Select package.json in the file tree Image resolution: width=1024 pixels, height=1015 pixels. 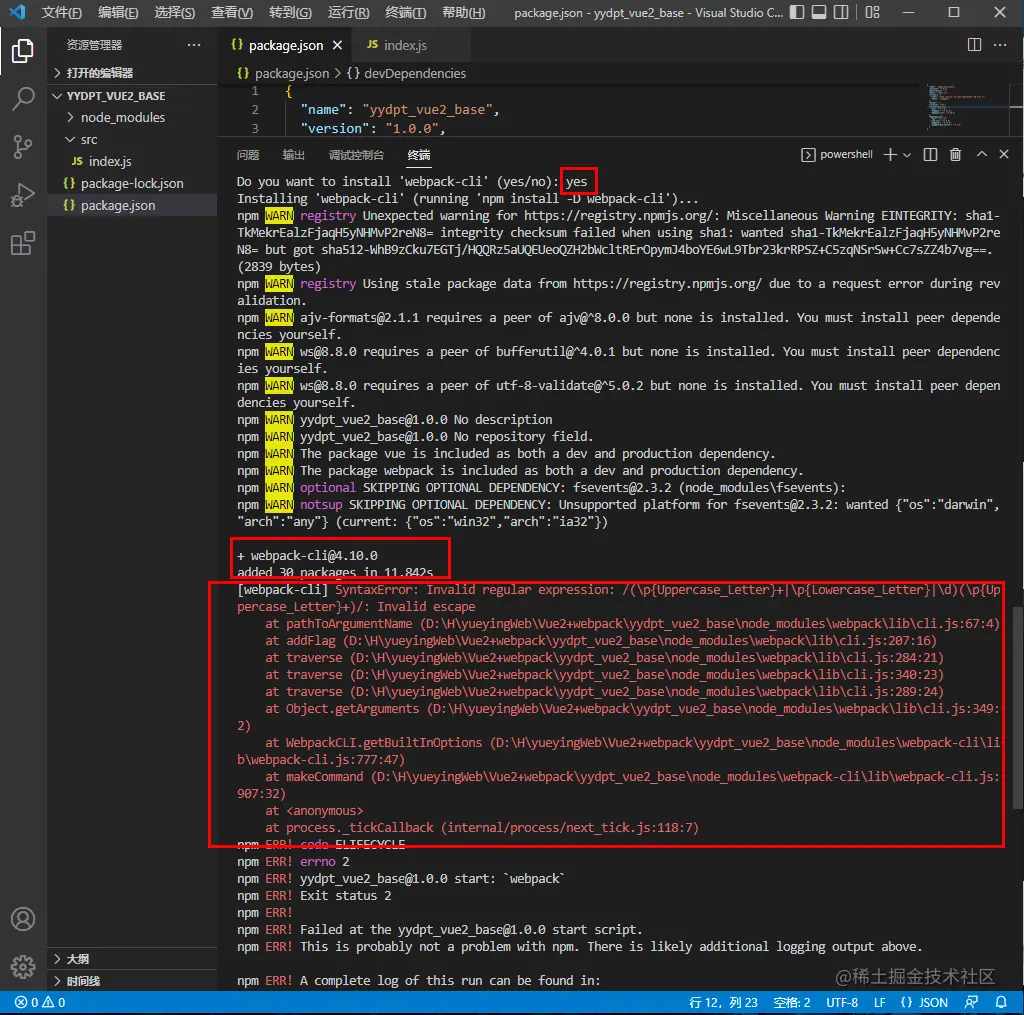point(132,205)
